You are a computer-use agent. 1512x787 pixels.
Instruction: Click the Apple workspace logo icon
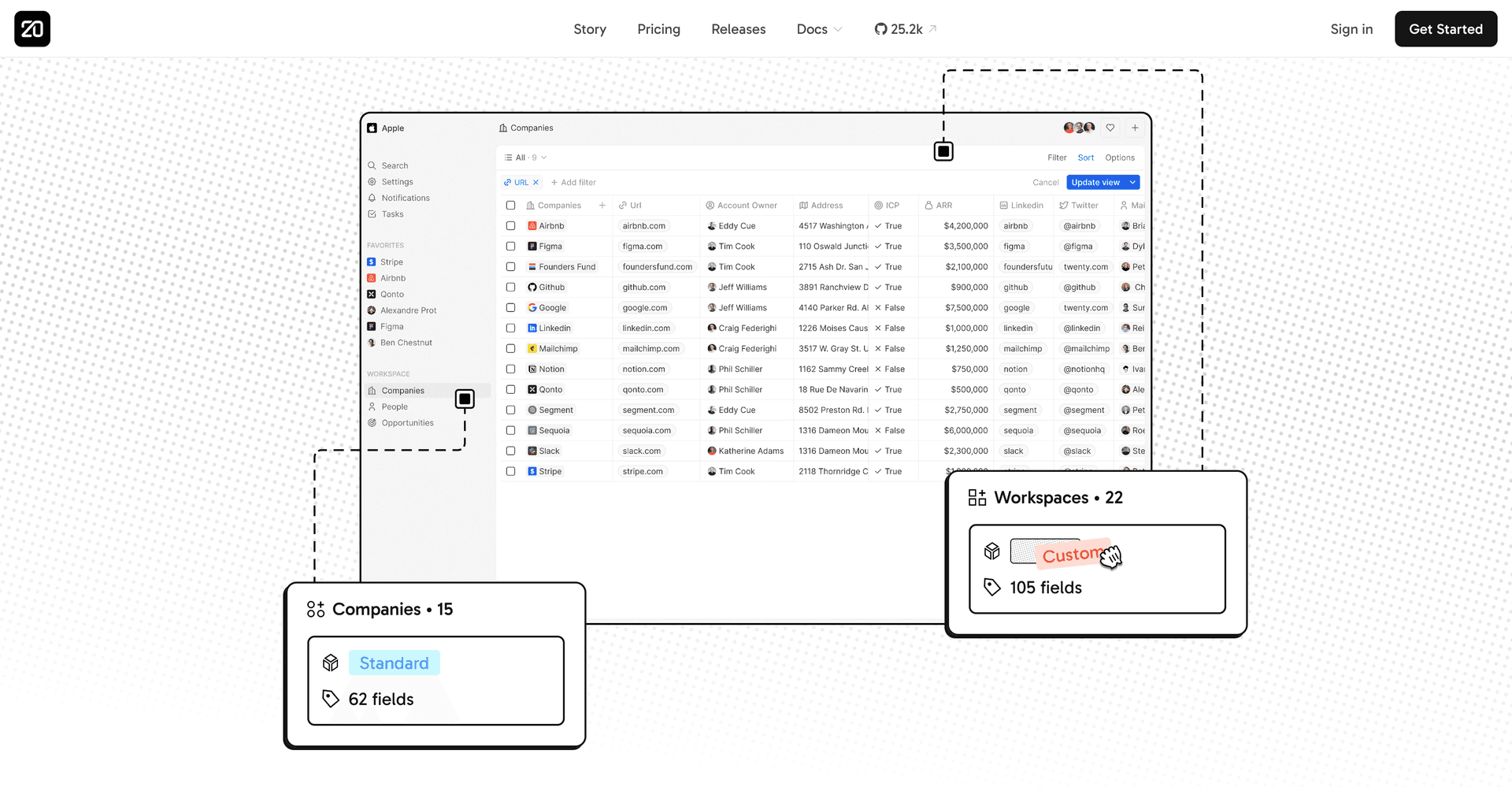[372, 128]
